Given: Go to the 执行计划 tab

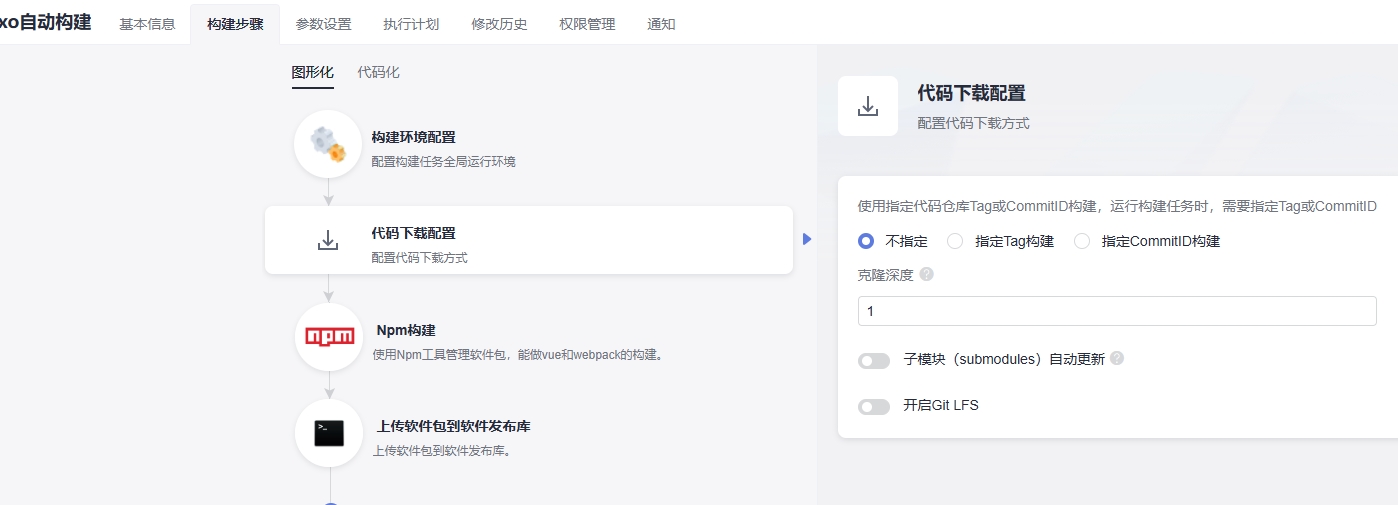Looking at the screenshot, I should coord(411,24).
